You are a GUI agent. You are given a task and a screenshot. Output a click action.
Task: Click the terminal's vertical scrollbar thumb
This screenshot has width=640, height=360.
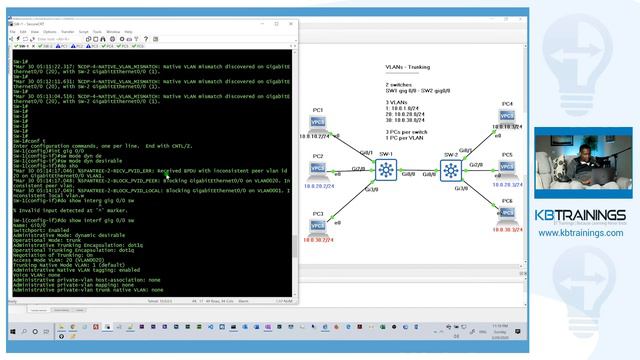click(x=295, y=246)
